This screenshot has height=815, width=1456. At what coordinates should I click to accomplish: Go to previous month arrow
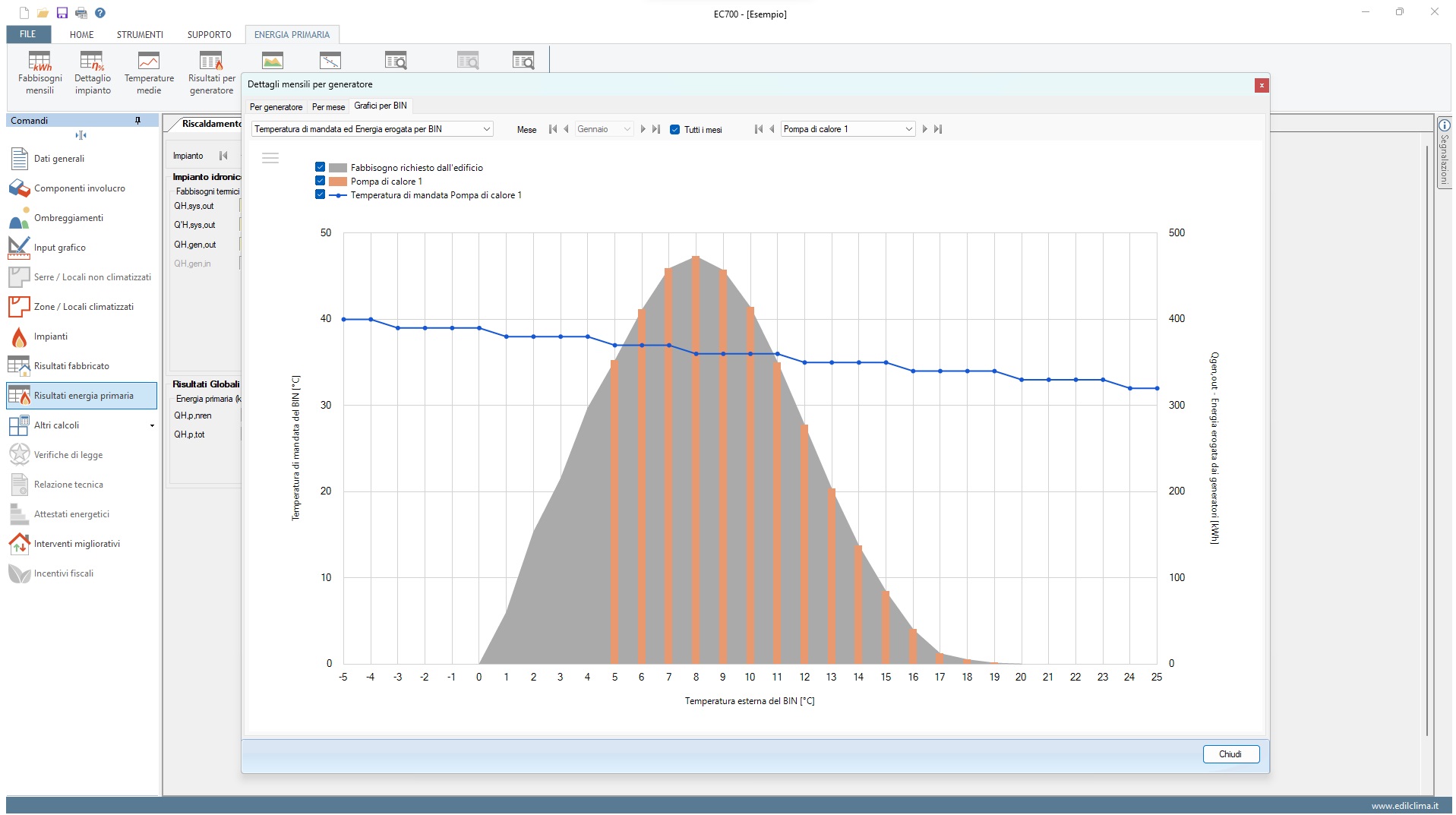[x=566, y=129]
